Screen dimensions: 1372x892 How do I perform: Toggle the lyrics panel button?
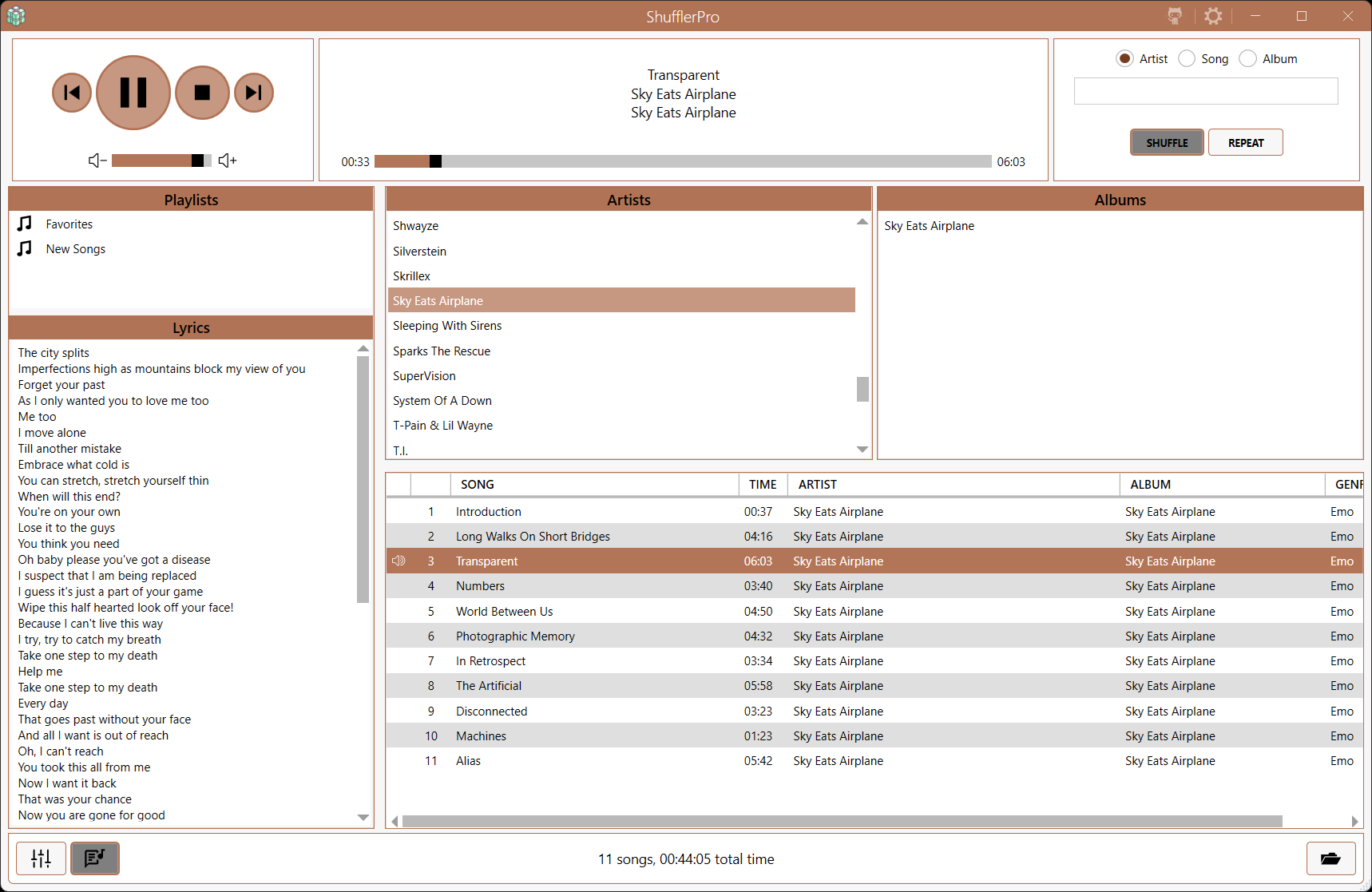point(95,858)
